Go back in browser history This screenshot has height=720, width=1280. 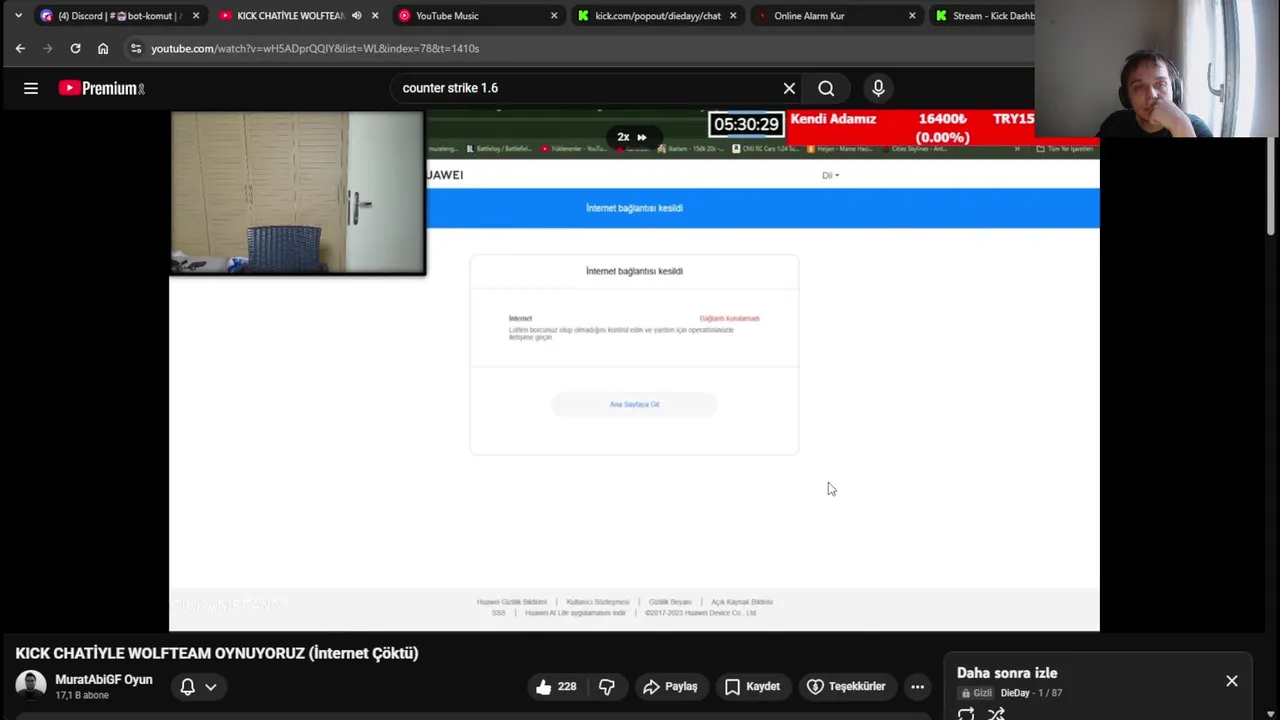[x=20, y=48]
